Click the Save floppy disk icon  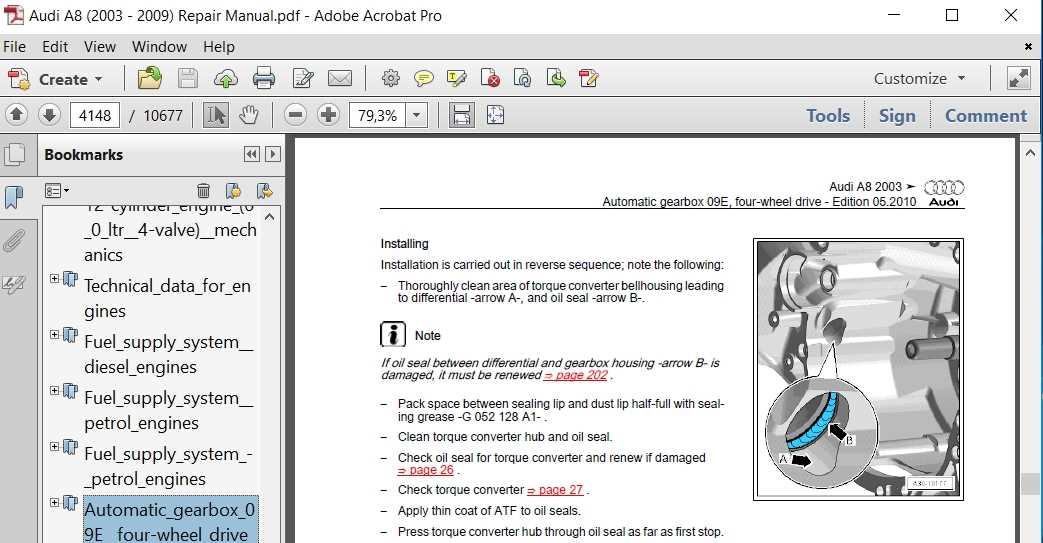point(188,79)
